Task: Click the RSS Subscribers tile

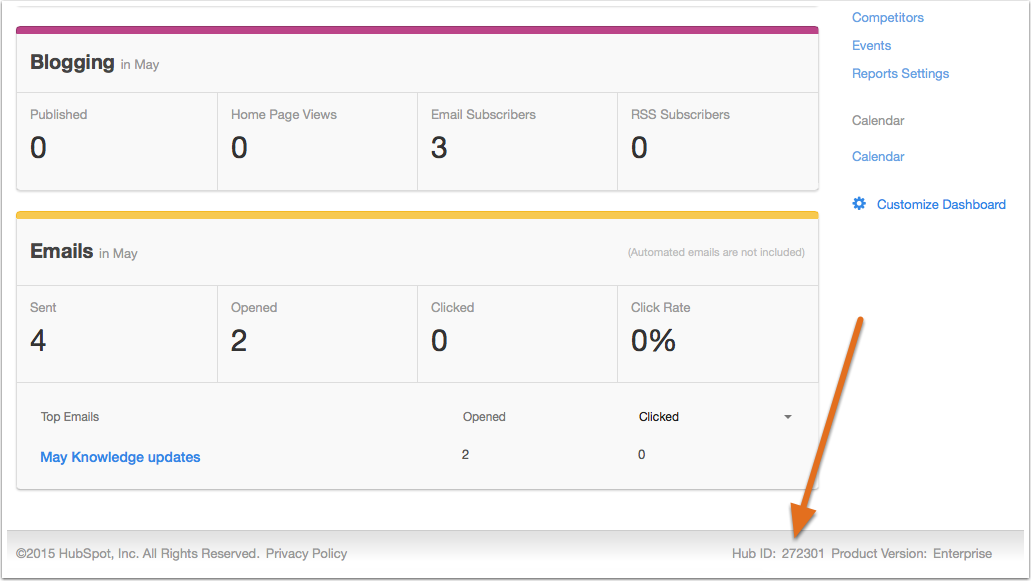Action: 718,141
